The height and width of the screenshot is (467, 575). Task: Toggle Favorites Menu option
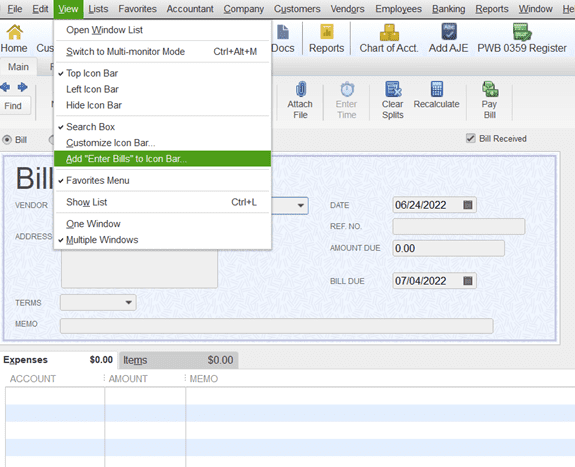click(x=162, y=180)
